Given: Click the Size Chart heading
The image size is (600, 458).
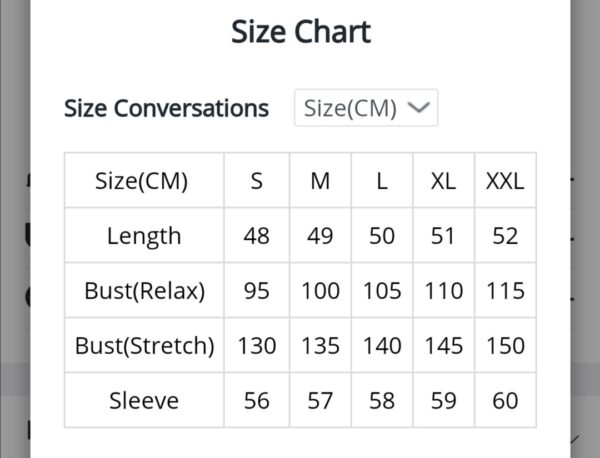Looking at the screenshot, I should (x=301, y=32).
